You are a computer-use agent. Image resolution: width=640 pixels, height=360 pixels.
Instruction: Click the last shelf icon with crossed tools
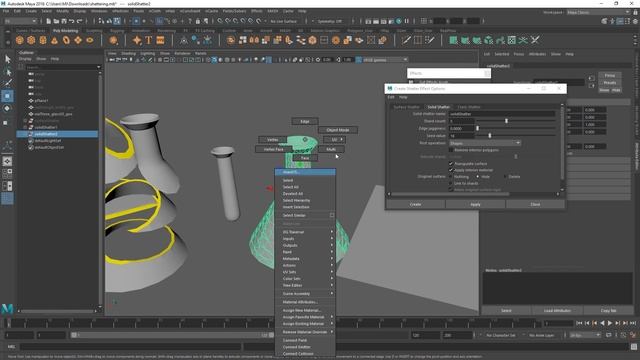tap(535, 40)
